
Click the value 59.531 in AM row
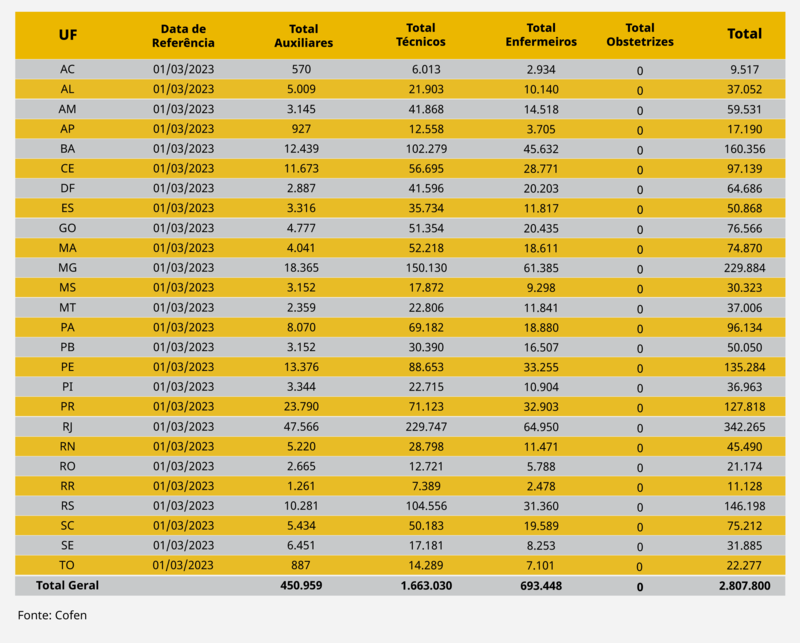[744, 109]
